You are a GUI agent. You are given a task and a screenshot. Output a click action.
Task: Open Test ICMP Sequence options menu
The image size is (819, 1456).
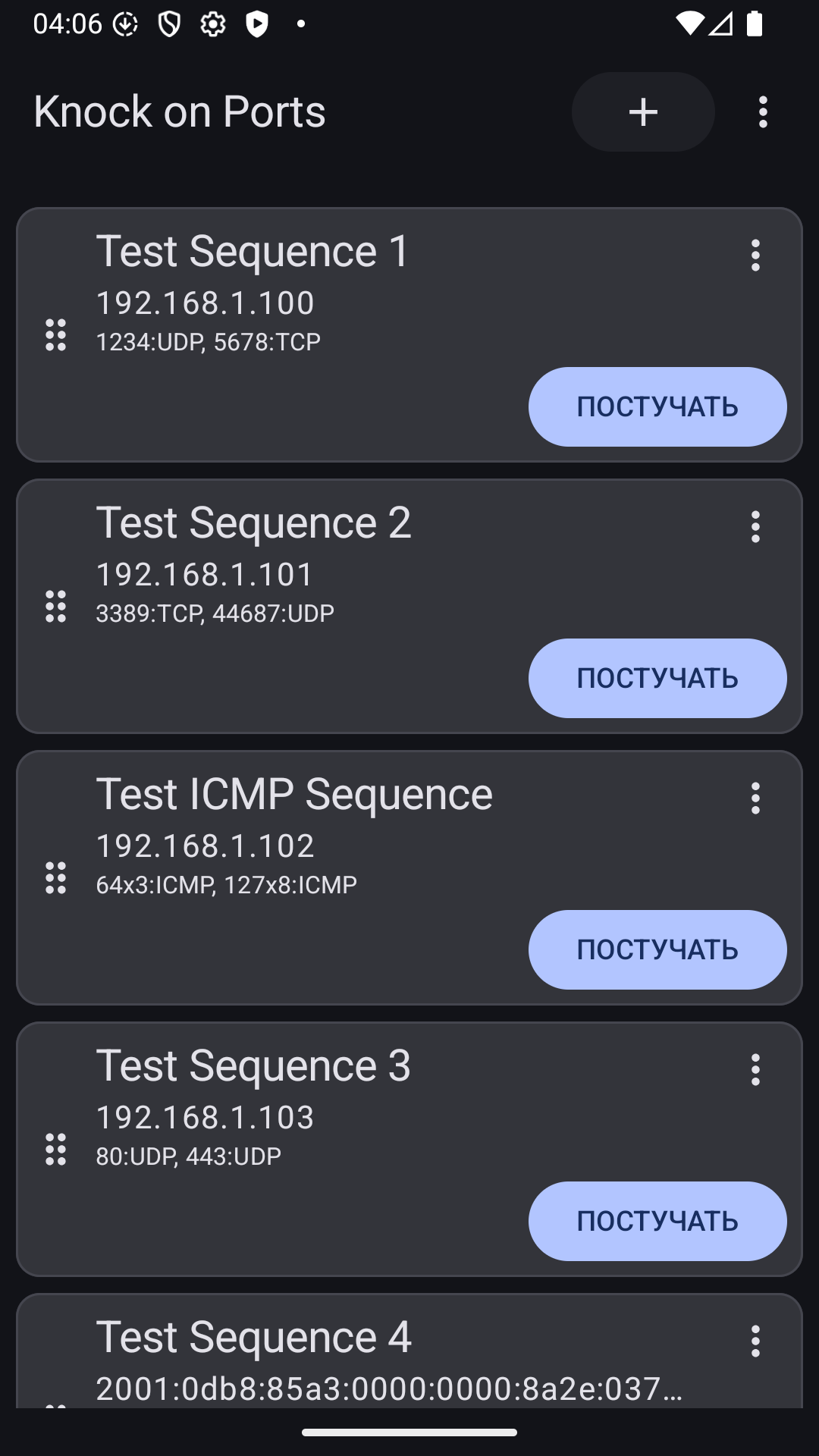click(x=755, y=799)
